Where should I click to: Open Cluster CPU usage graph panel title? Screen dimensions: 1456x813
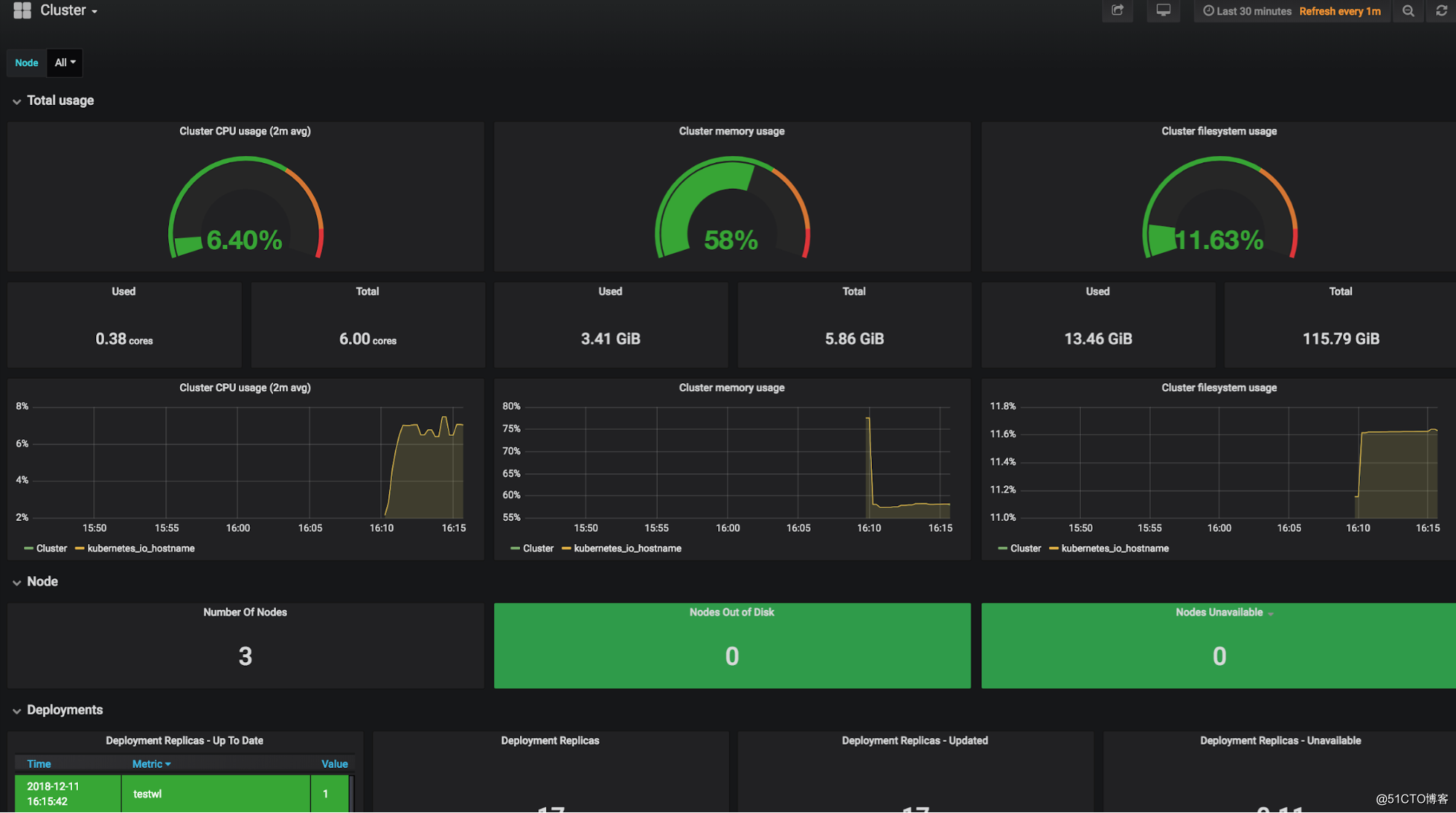pos(245,388)
